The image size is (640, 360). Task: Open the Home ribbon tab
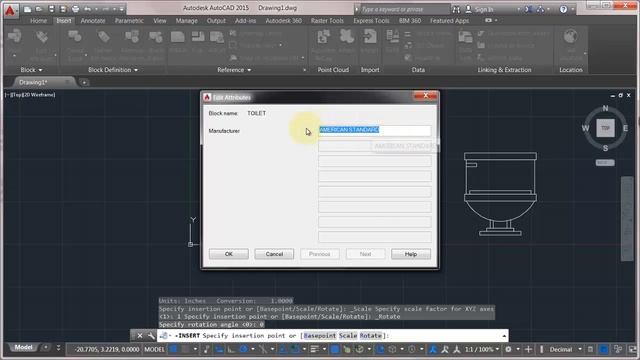[x=38, y=20]
